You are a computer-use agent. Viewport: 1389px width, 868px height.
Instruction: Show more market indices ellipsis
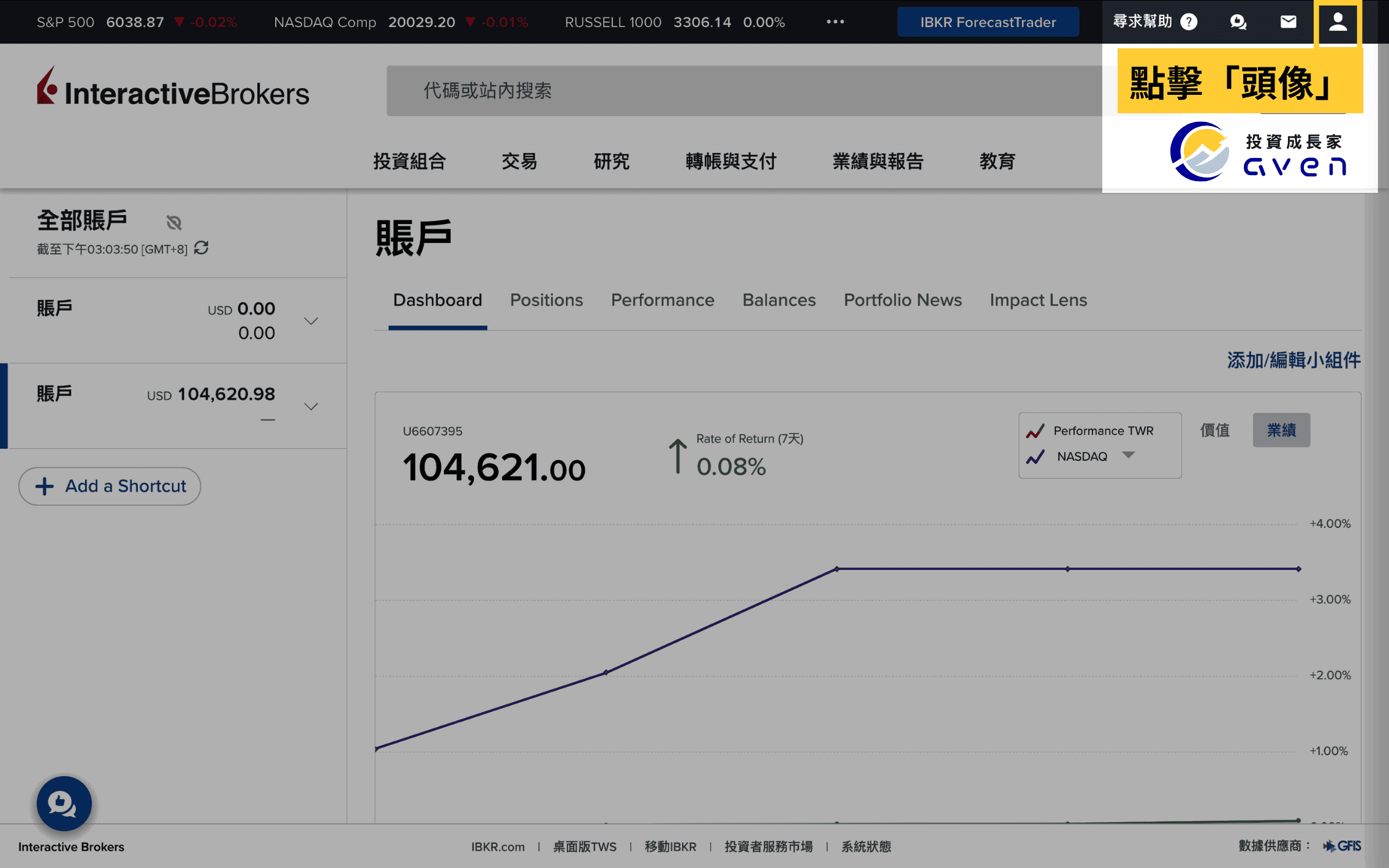835,22
